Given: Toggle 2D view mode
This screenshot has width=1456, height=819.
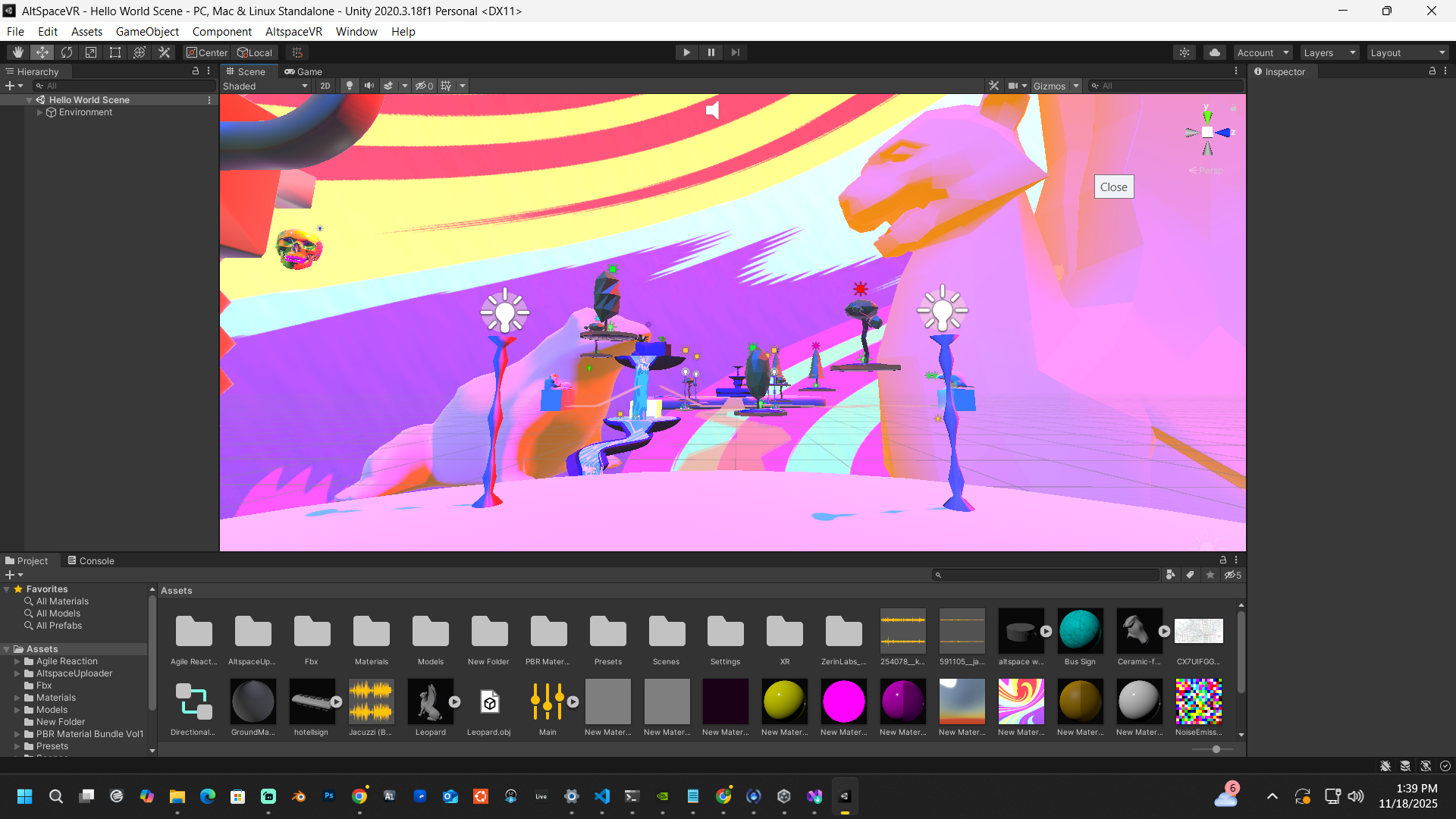Looking at the screenshot, I should pos(325,86).
